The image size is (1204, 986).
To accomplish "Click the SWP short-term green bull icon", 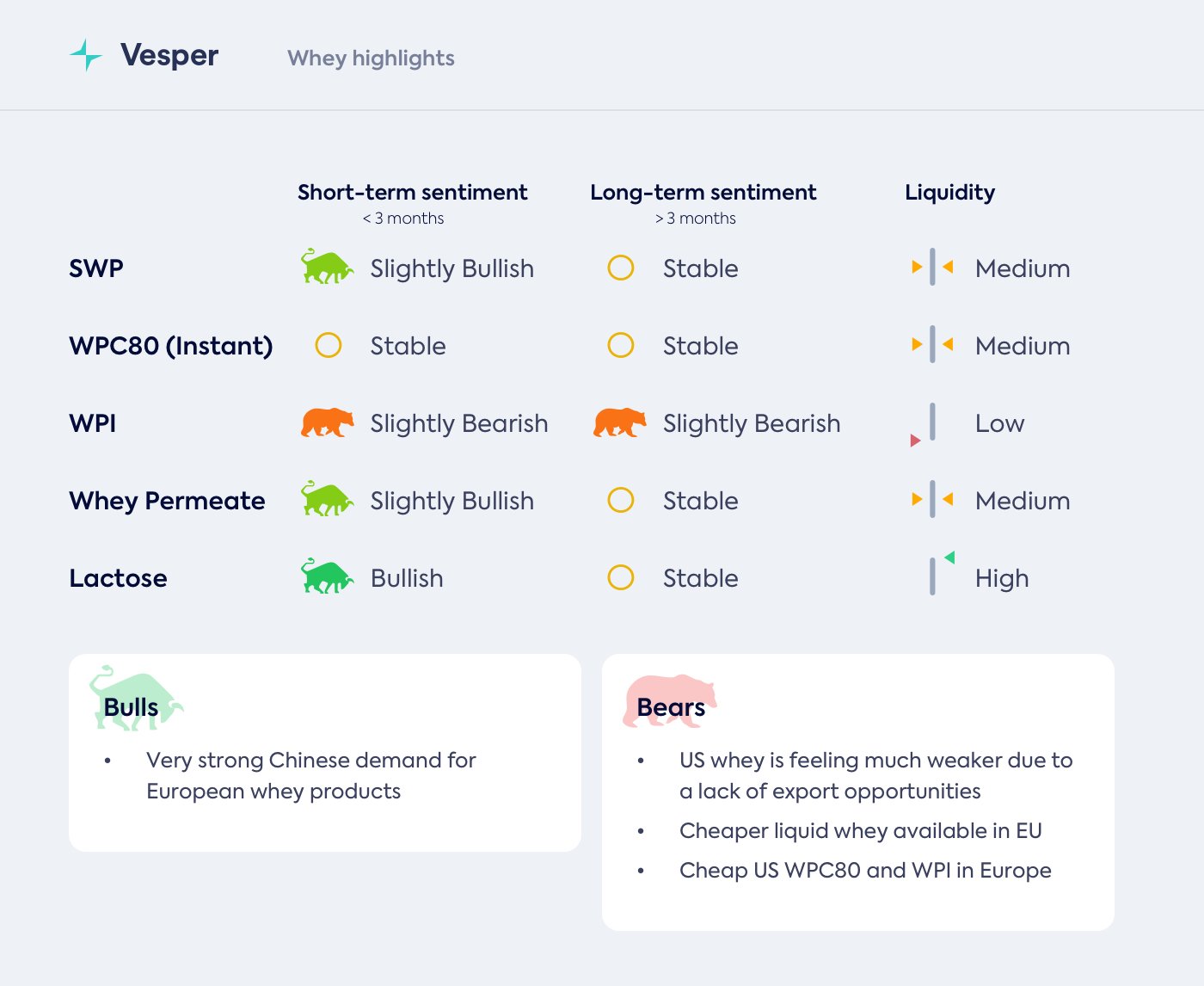I will pos(327,268).
